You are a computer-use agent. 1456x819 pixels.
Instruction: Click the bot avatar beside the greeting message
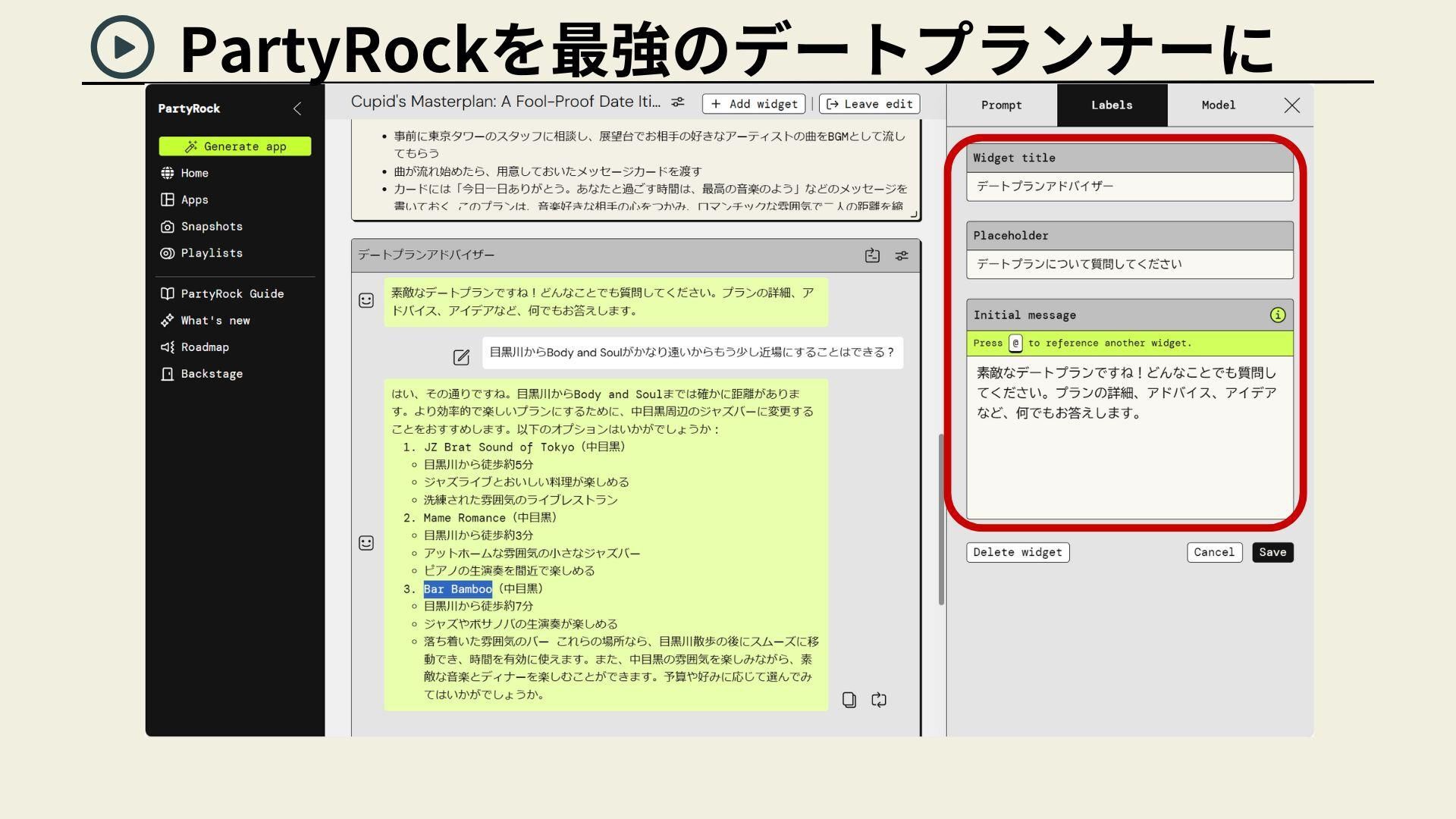(x=366, y=300)
